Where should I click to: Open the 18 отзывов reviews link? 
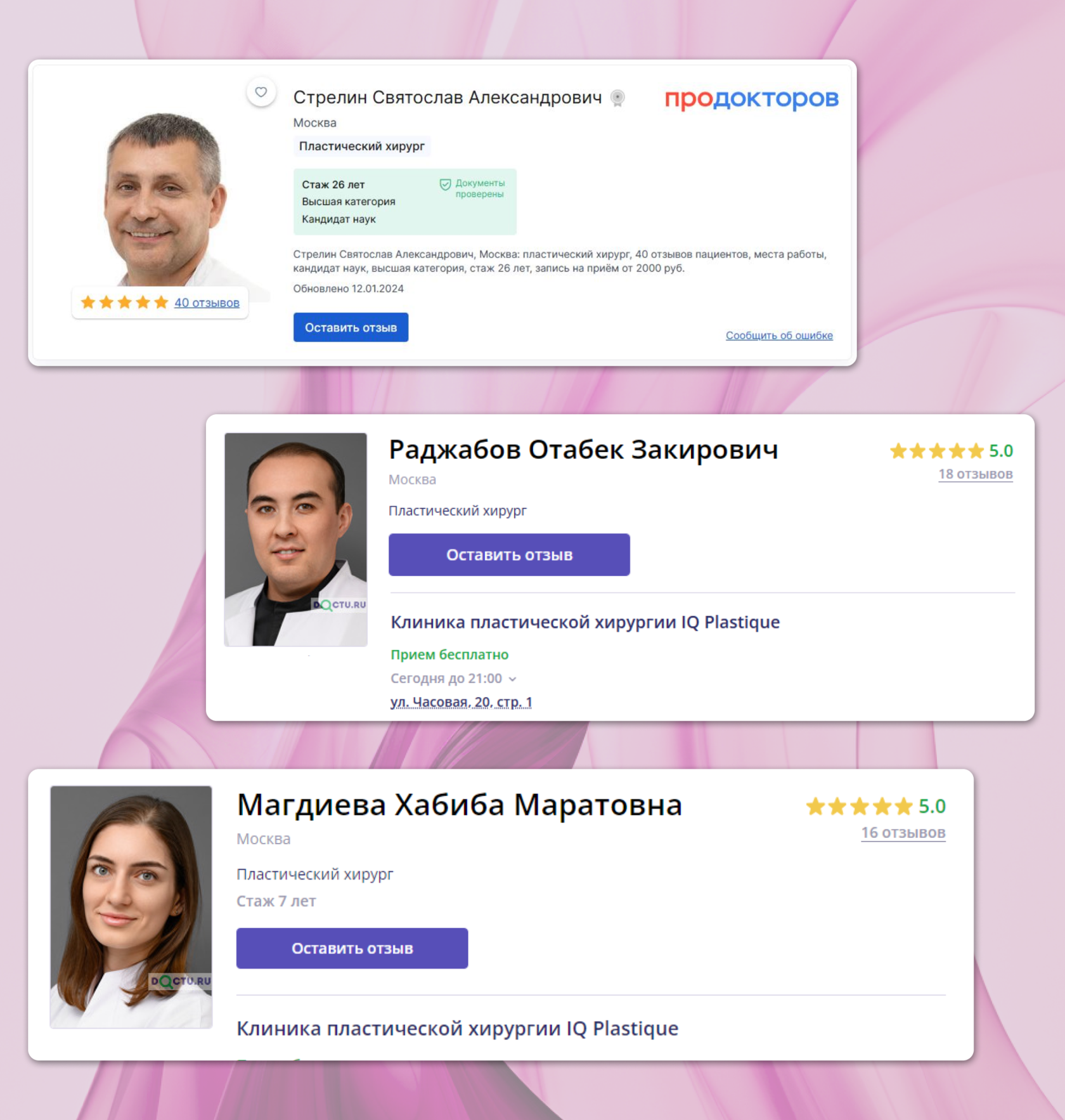pyautogui.click(x=976, y=474)
